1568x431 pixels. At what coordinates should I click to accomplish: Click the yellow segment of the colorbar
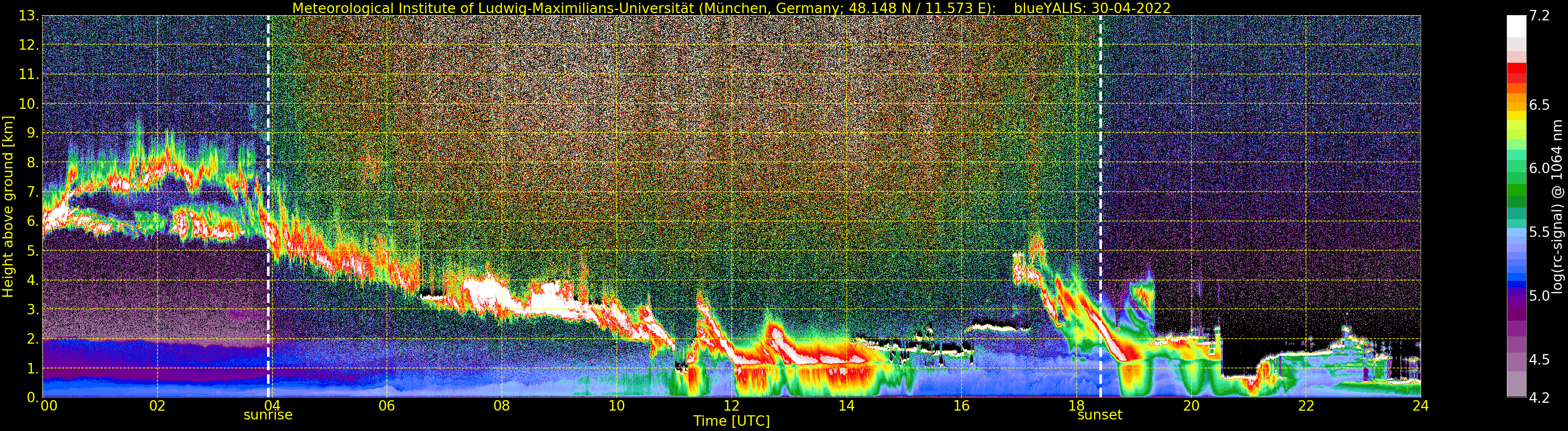click(1516, 116)
